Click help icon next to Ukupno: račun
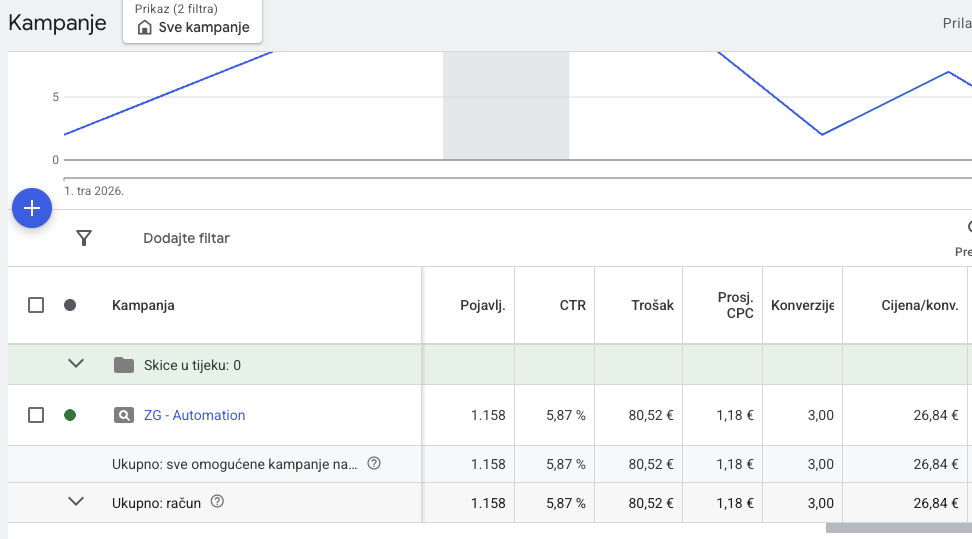The width and height of the screenshot is (972, 539). point(217,502)
